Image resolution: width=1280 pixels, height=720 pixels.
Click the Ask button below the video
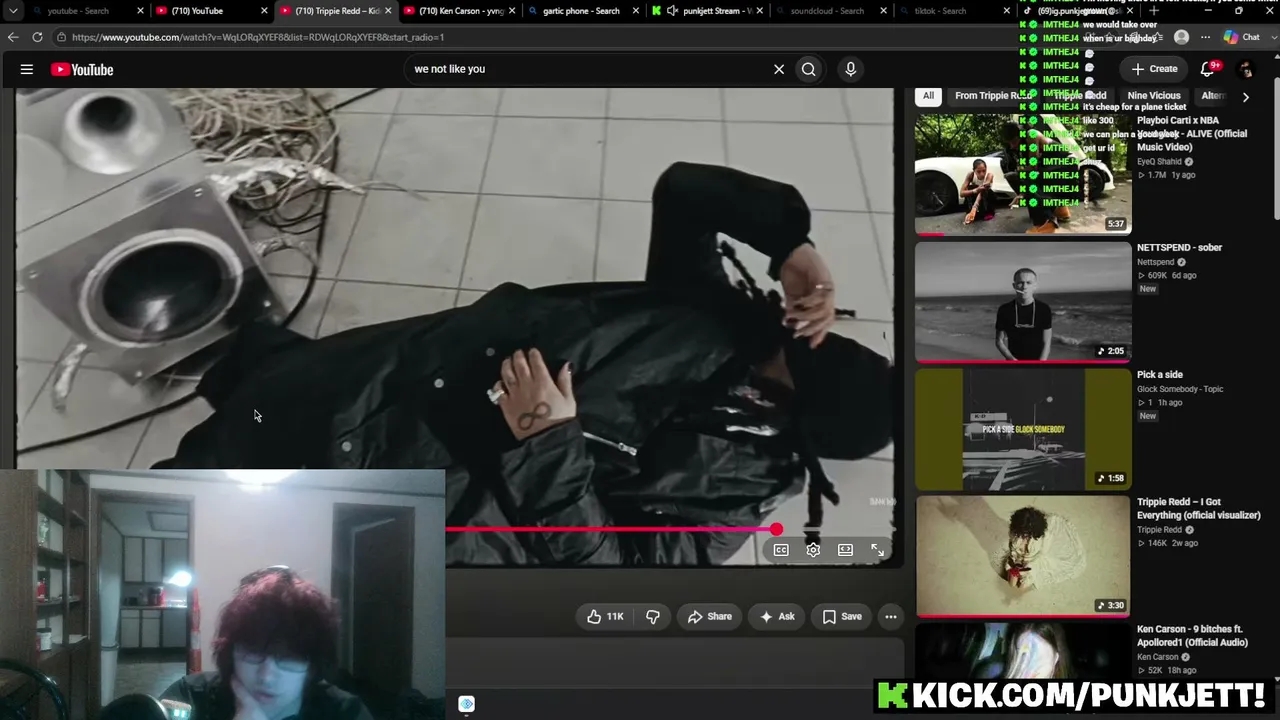[x=777, y=617]
